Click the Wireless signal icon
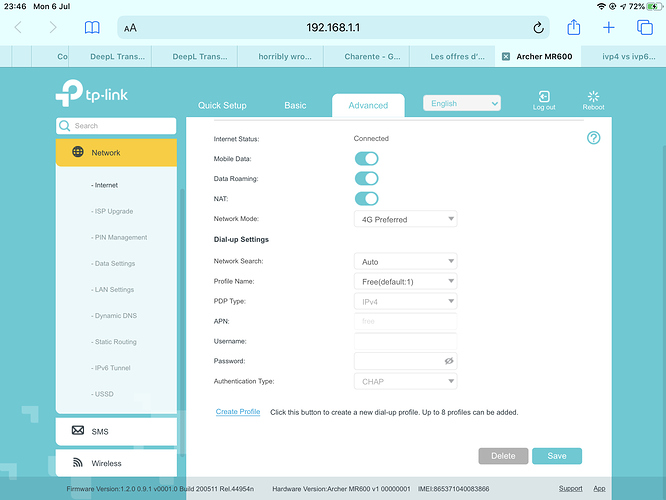 point(78,462)
